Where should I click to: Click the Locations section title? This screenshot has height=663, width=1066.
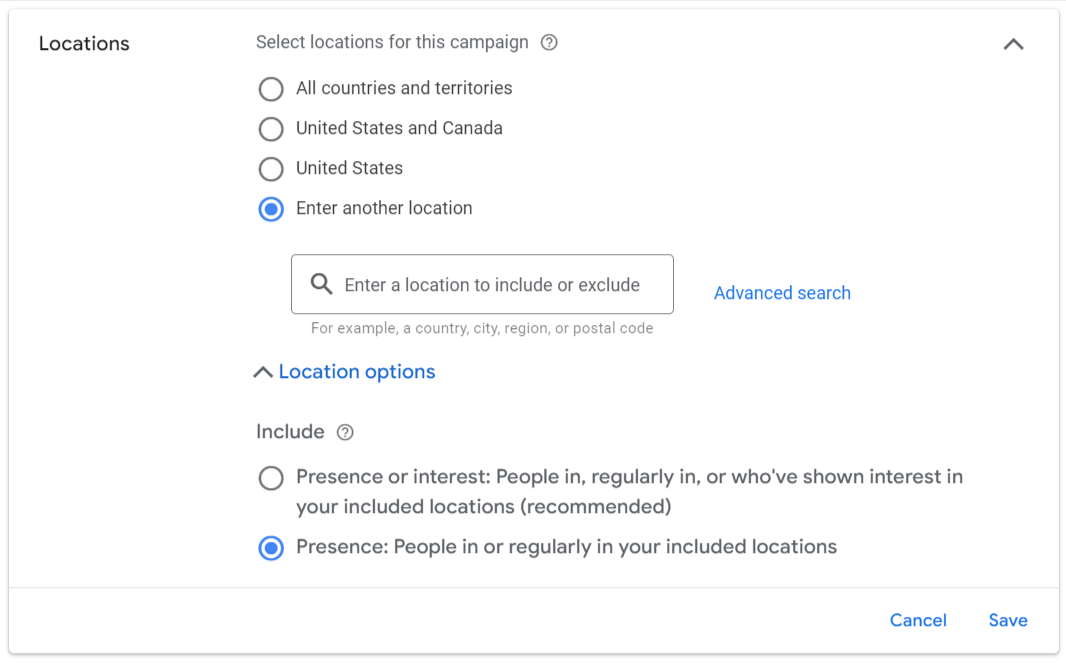click(x=84, y=44)
